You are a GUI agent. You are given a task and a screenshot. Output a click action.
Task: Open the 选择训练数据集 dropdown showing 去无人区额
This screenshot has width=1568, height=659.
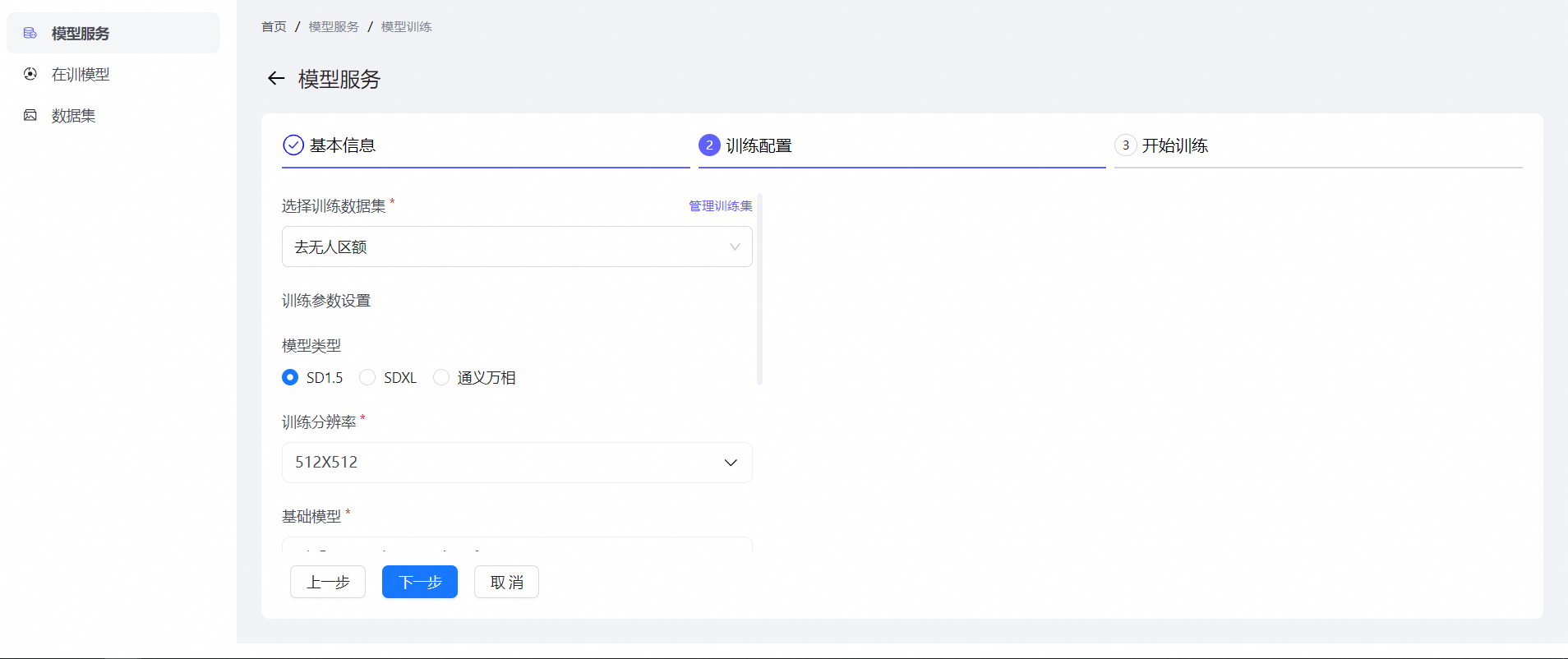coord(517,247)
